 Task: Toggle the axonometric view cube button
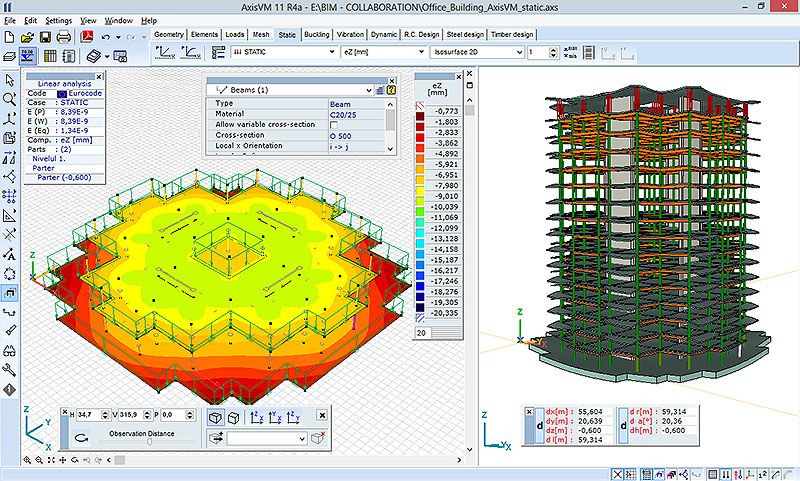coord(234,418)
